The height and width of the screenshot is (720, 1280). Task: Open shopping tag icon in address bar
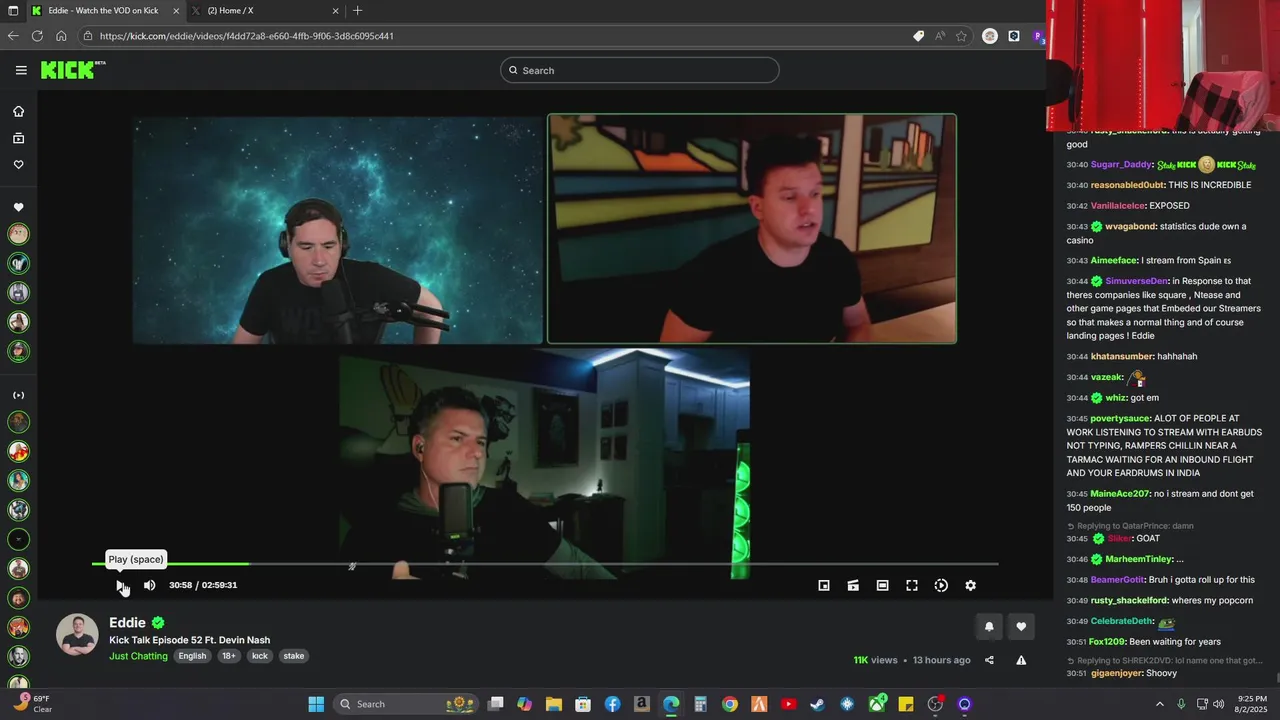pos(918,36)
